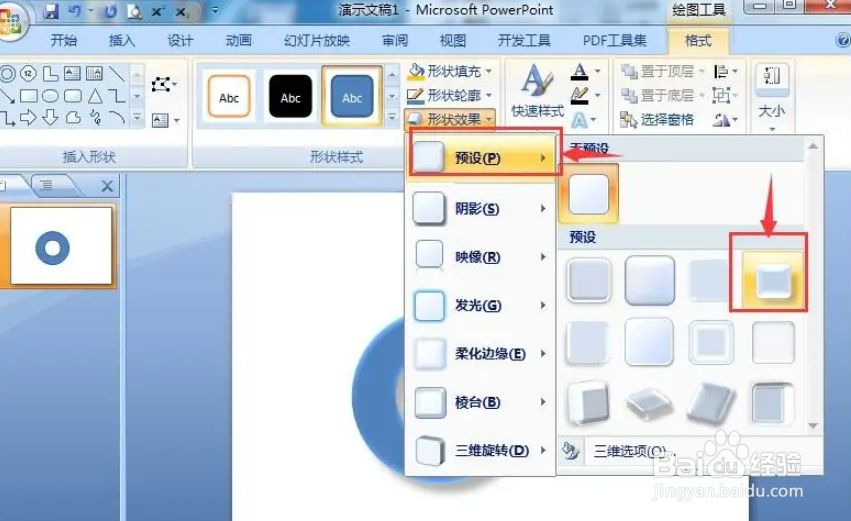
Task: Open the PowerPoint Help icon
Action: tap(843, 40)
